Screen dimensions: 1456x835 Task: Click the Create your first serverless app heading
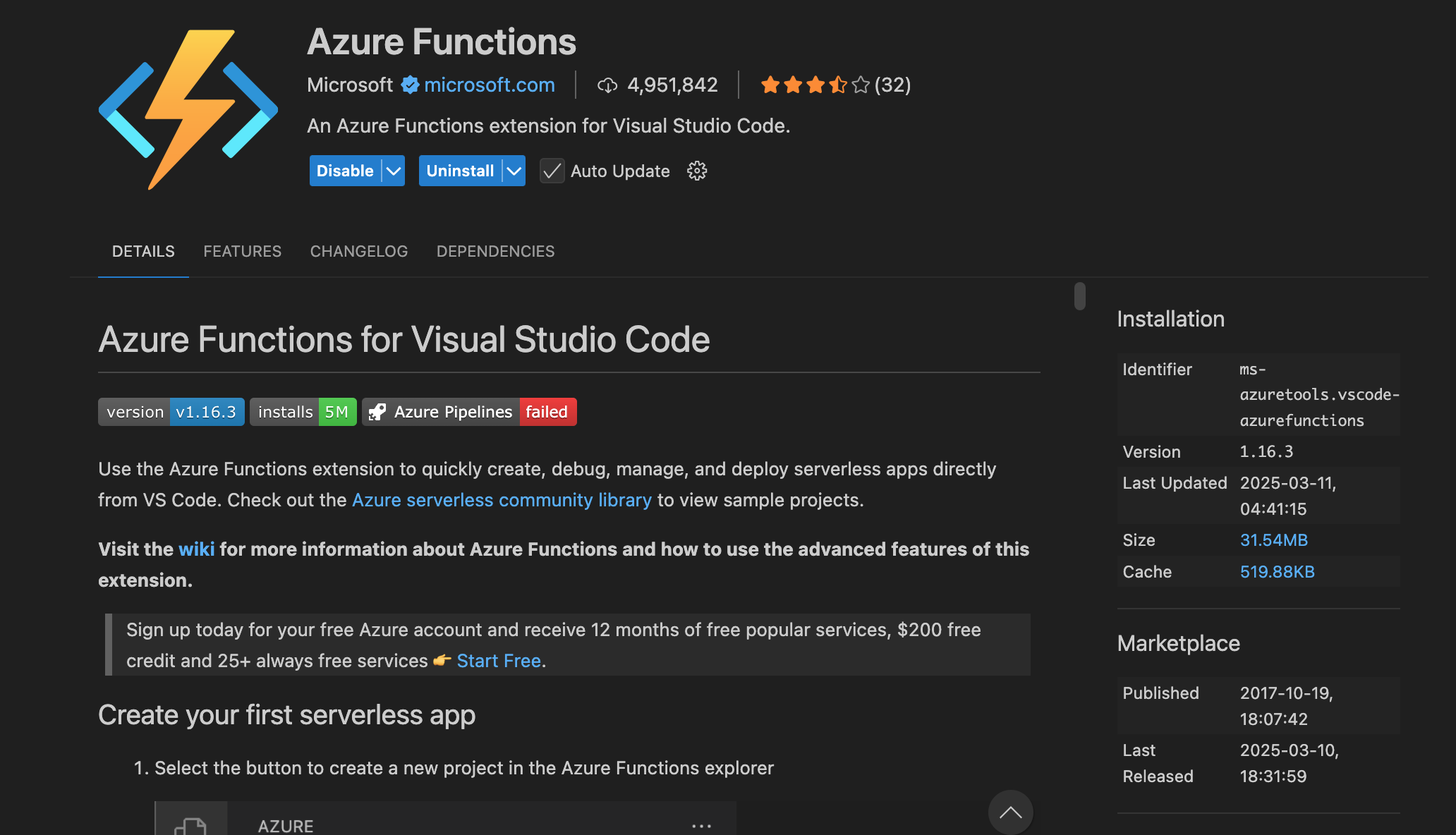pyautogui.click(x=286, y=715)
